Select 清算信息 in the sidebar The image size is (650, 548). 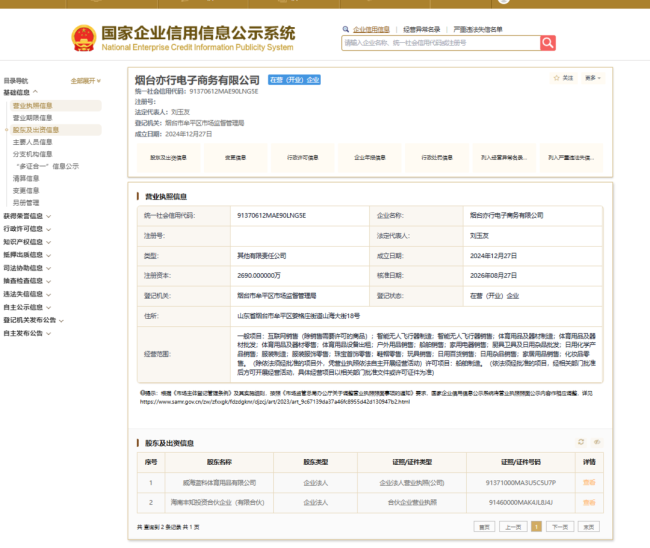pyautogui.click(x=26, y=178)
